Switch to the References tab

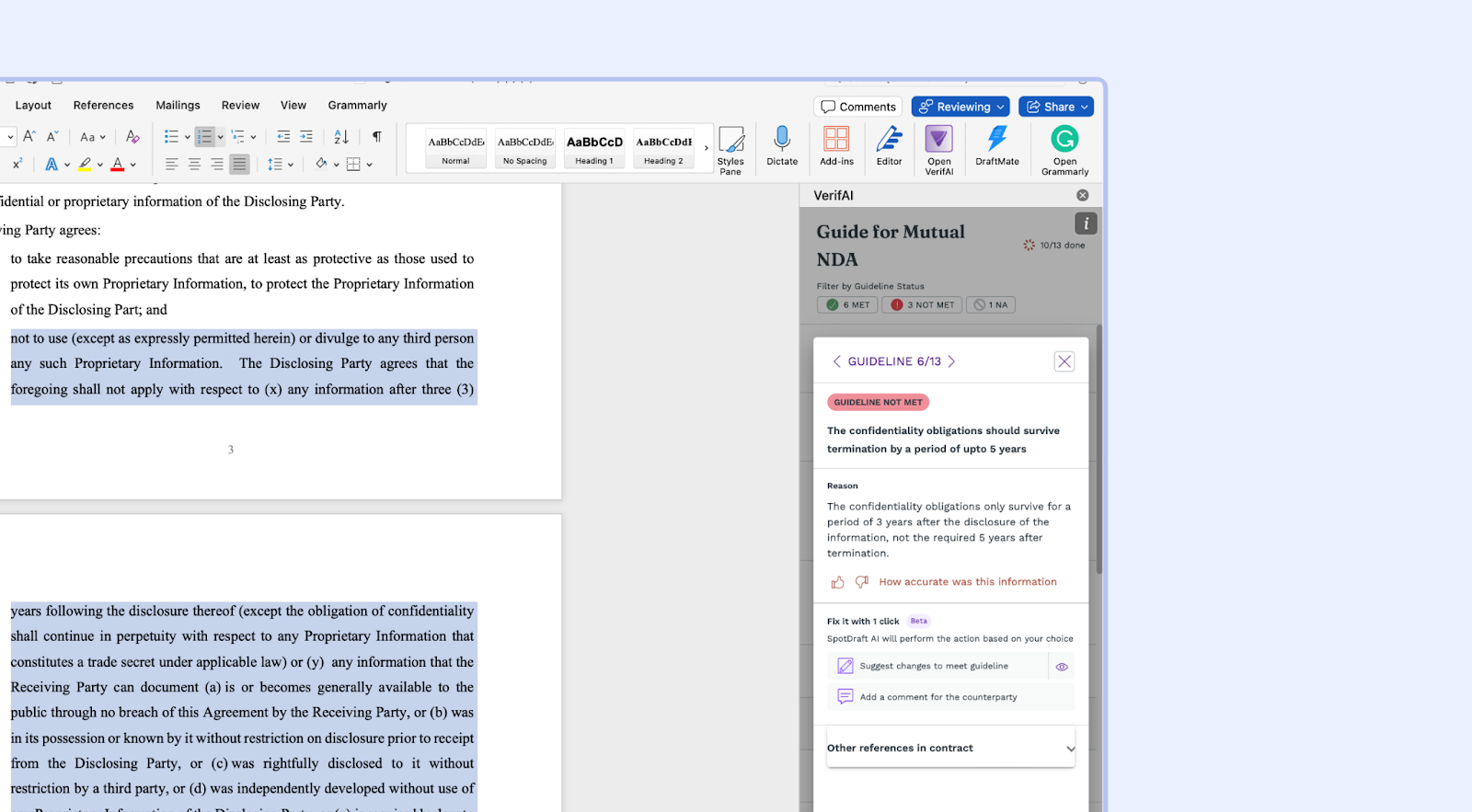click(103, 106)
